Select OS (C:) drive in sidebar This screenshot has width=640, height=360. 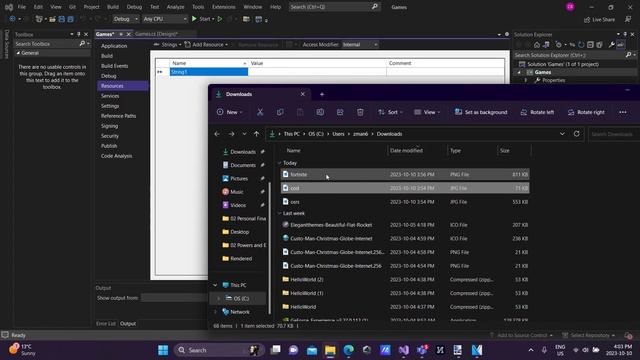[x=241, y=298]
